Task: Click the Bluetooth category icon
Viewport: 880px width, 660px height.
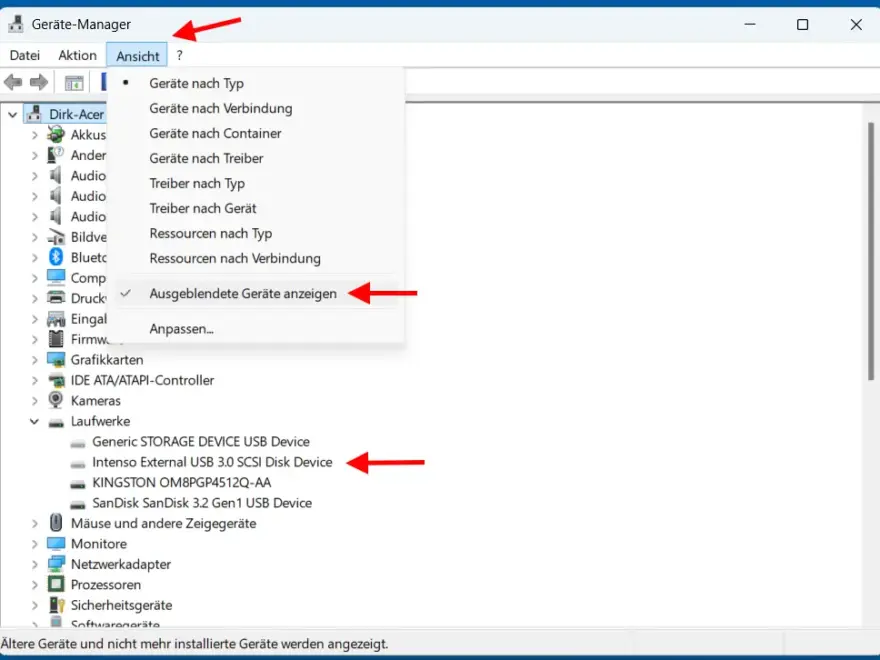Action: [x=54, y=257]
